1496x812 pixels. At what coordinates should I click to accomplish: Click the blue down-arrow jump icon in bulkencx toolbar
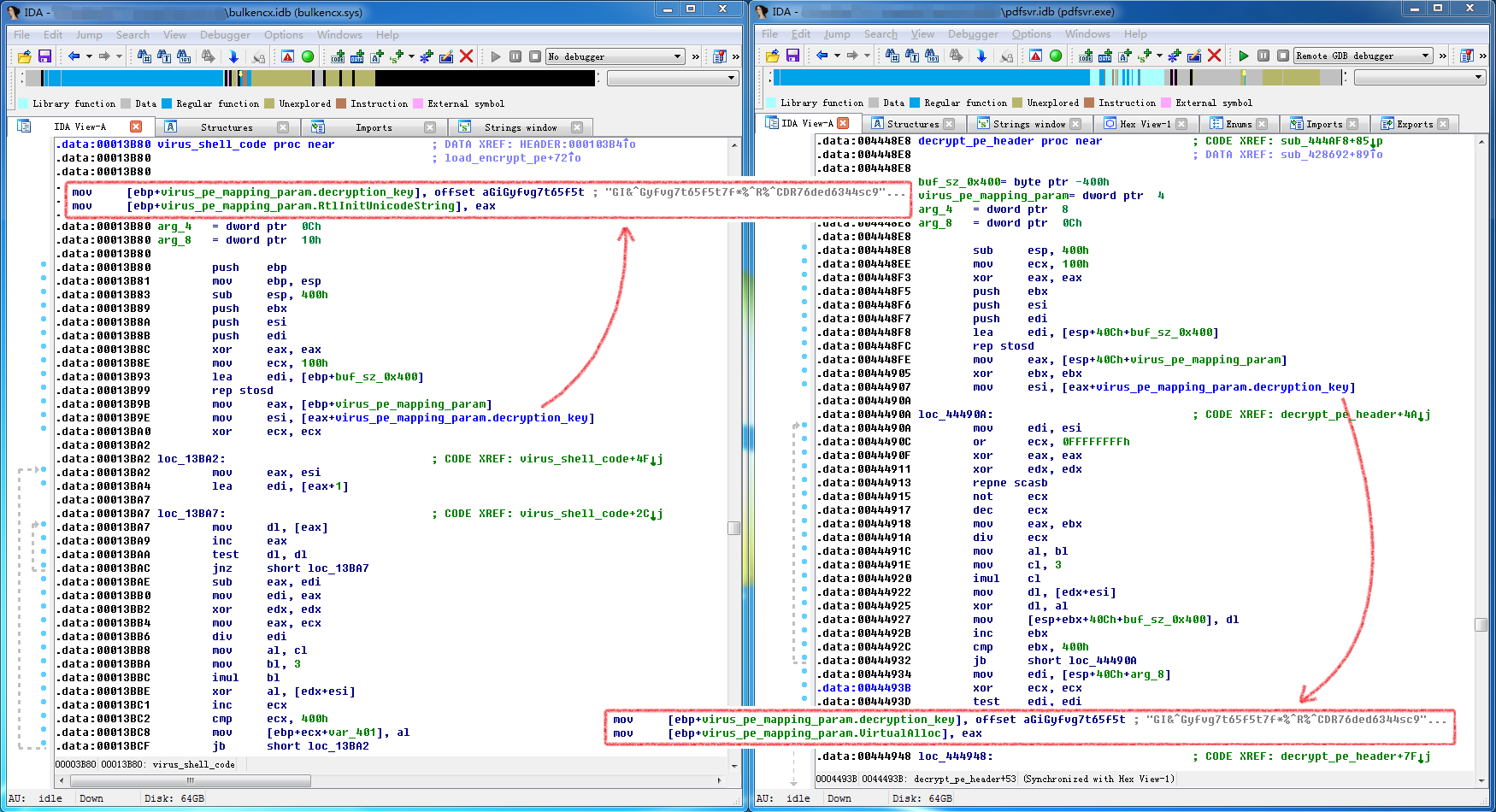coord(233,56)
